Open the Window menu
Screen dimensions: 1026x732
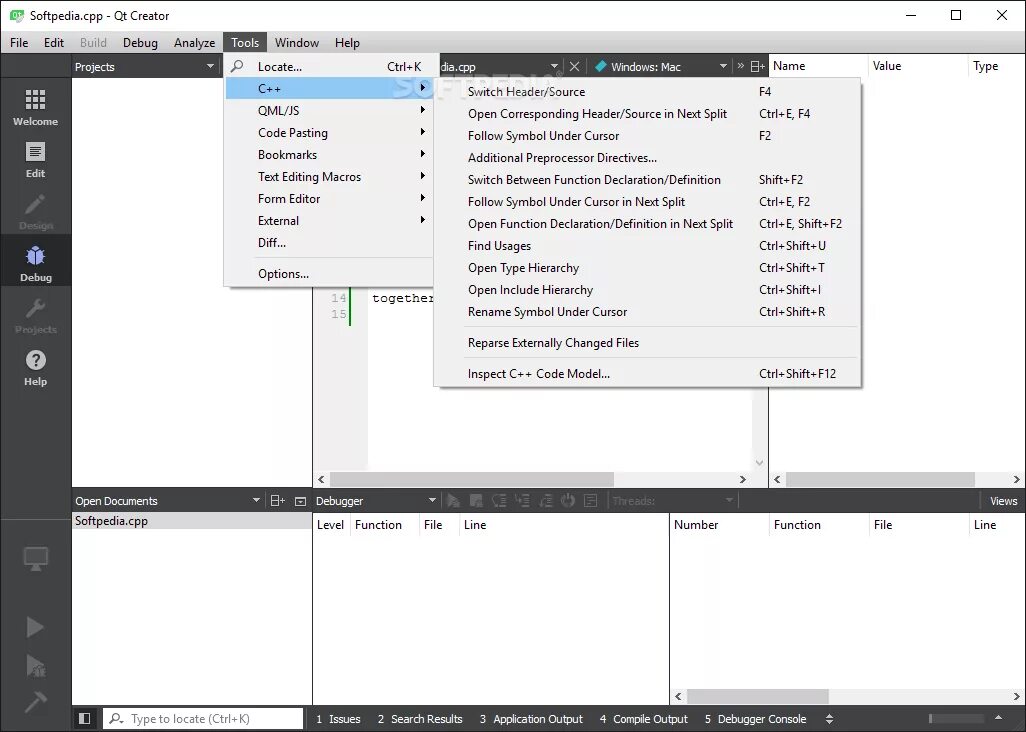click(x=296, y=43)
